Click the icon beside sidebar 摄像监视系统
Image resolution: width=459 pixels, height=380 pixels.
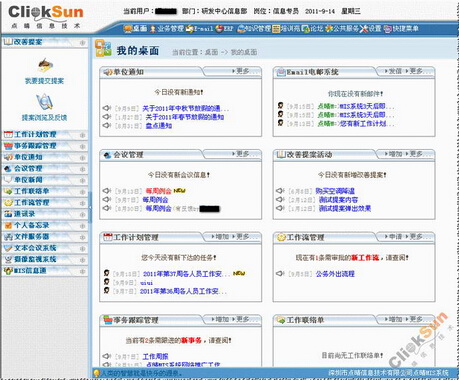coord(8,259)
